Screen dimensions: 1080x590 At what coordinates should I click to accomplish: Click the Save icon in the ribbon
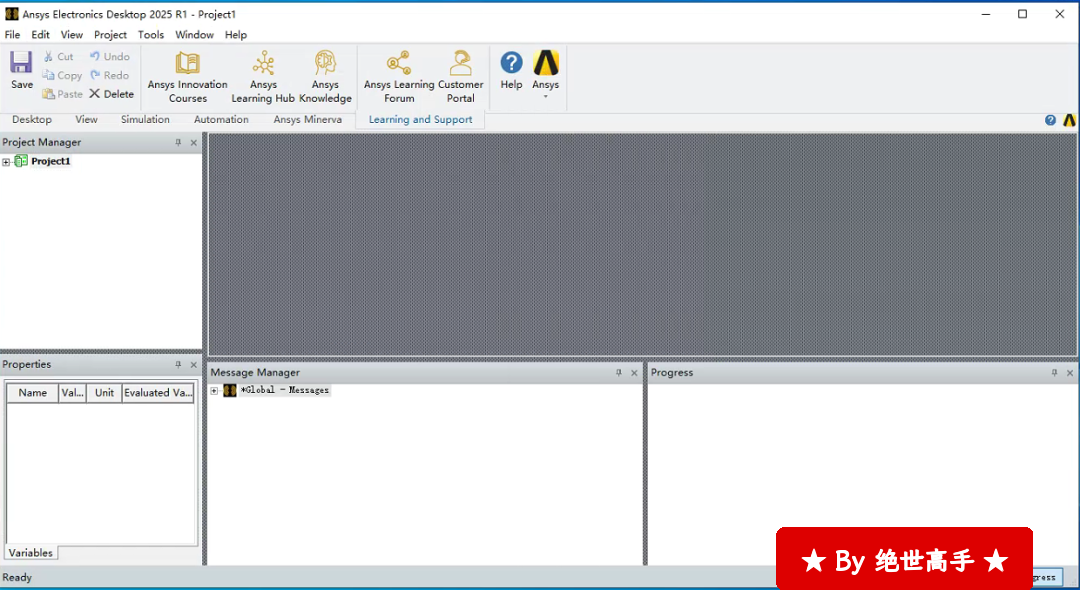pos(21,63)
